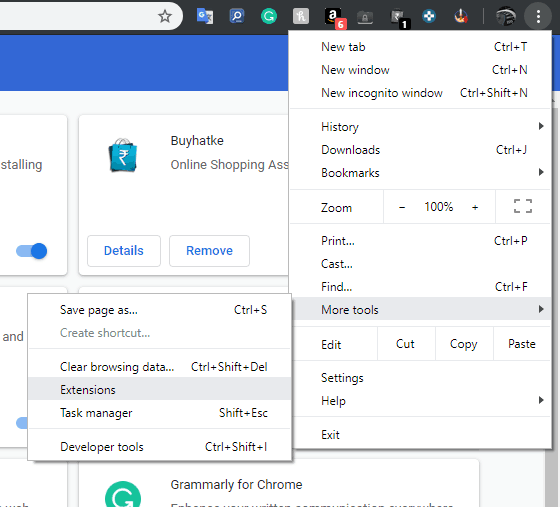
Task: Click the Buyhatke extension title
Action: coord(197,141)
